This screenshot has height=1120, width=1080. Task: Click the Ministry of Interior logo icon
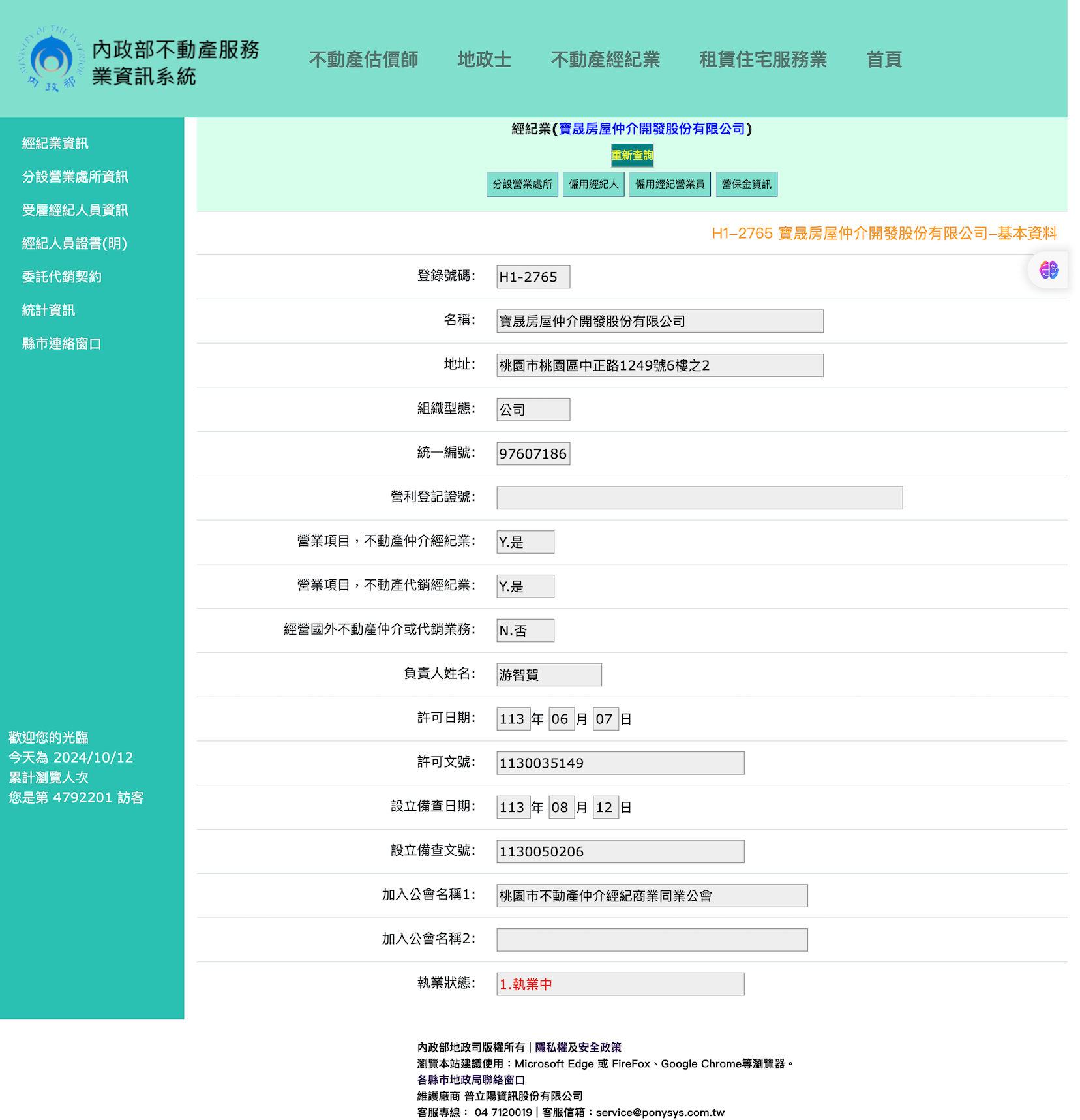52,59
